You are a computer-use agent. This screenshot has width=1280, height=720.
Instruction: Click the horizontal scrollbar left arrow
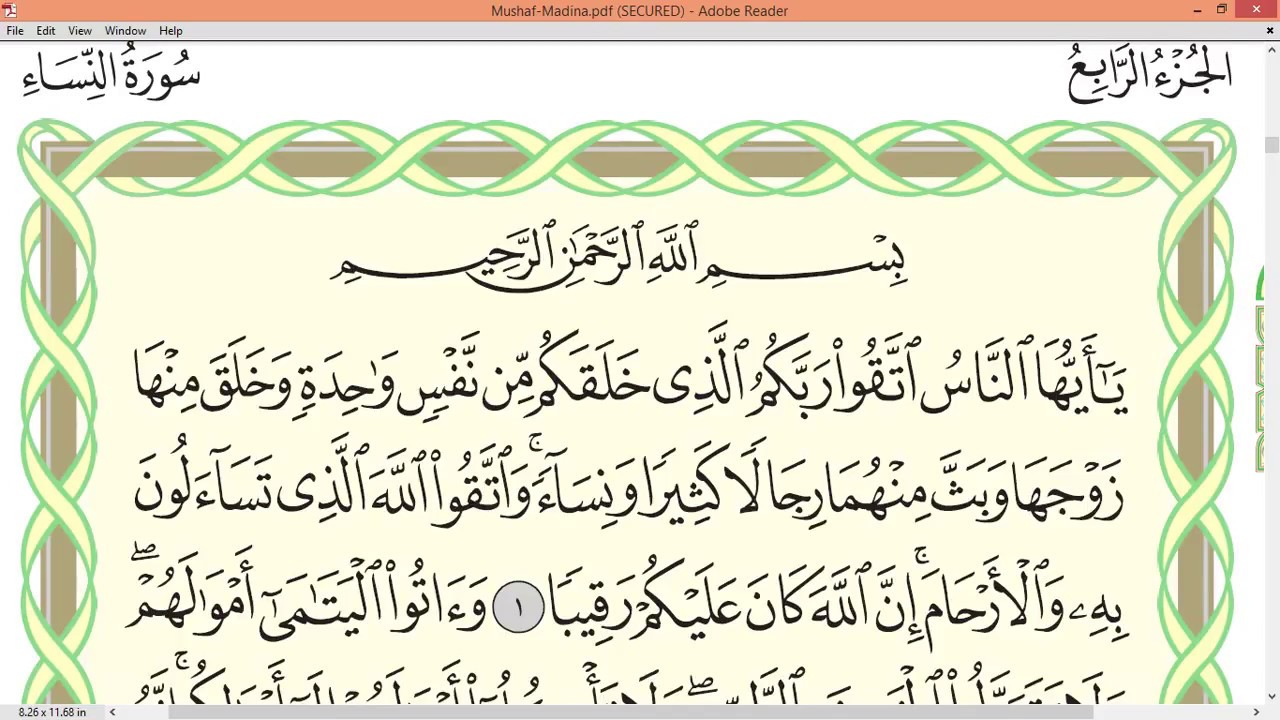click(x=112, y=712)
